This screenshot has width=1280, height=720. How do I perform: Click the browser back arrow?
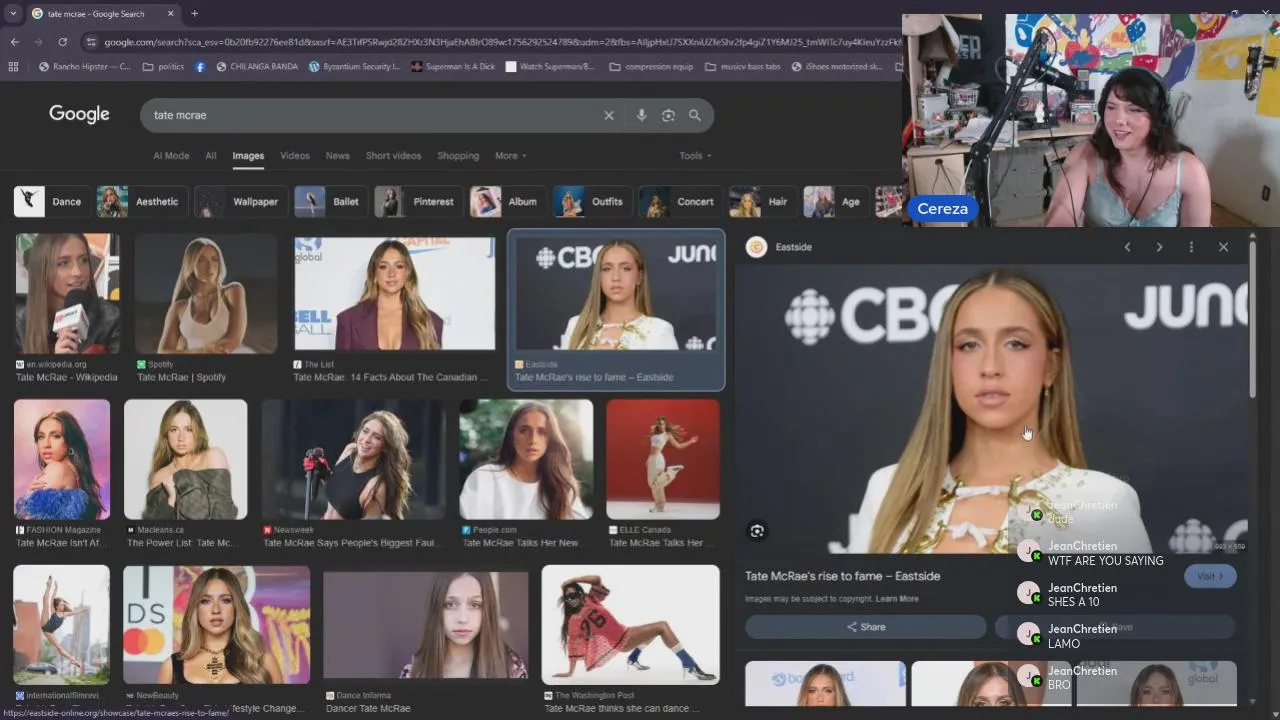pyautogui.click(x=14, y=42)
